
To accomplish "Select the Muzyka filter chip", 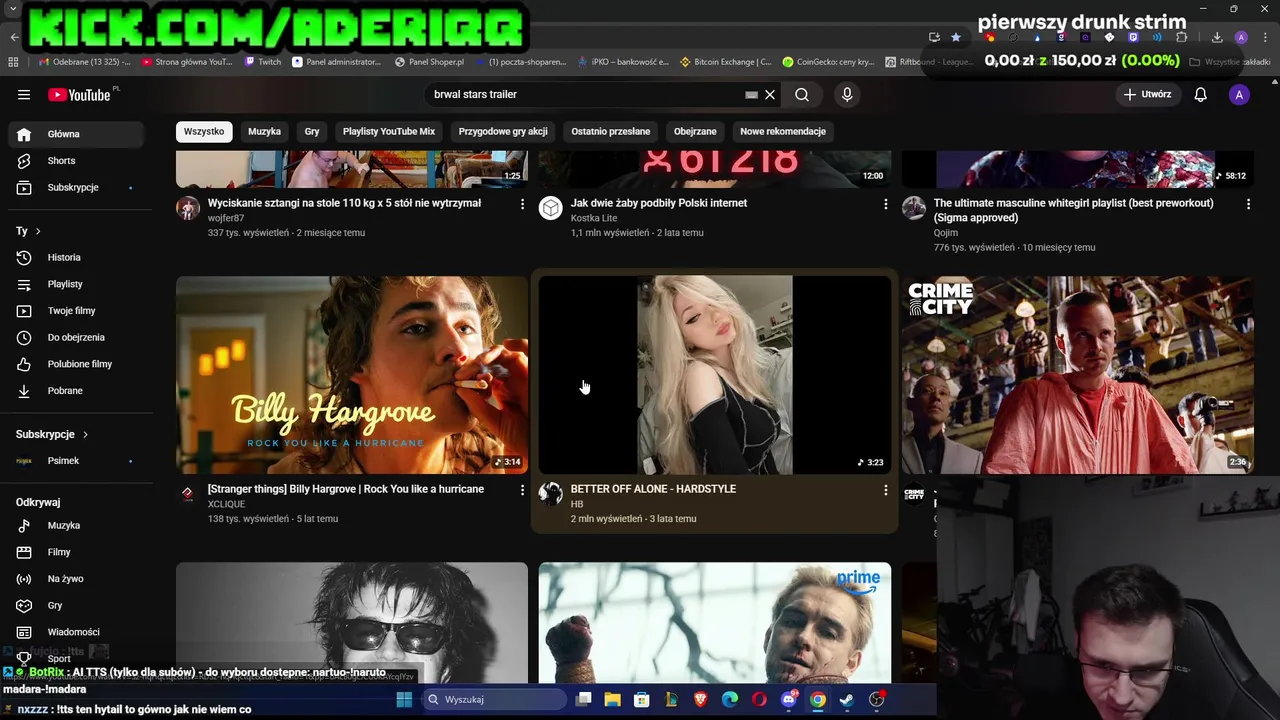I will coord(264,131).
